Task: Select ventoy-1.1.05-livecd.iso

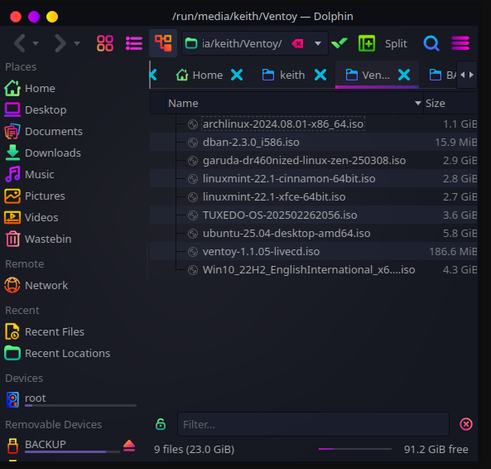Action: click(261, 252)
